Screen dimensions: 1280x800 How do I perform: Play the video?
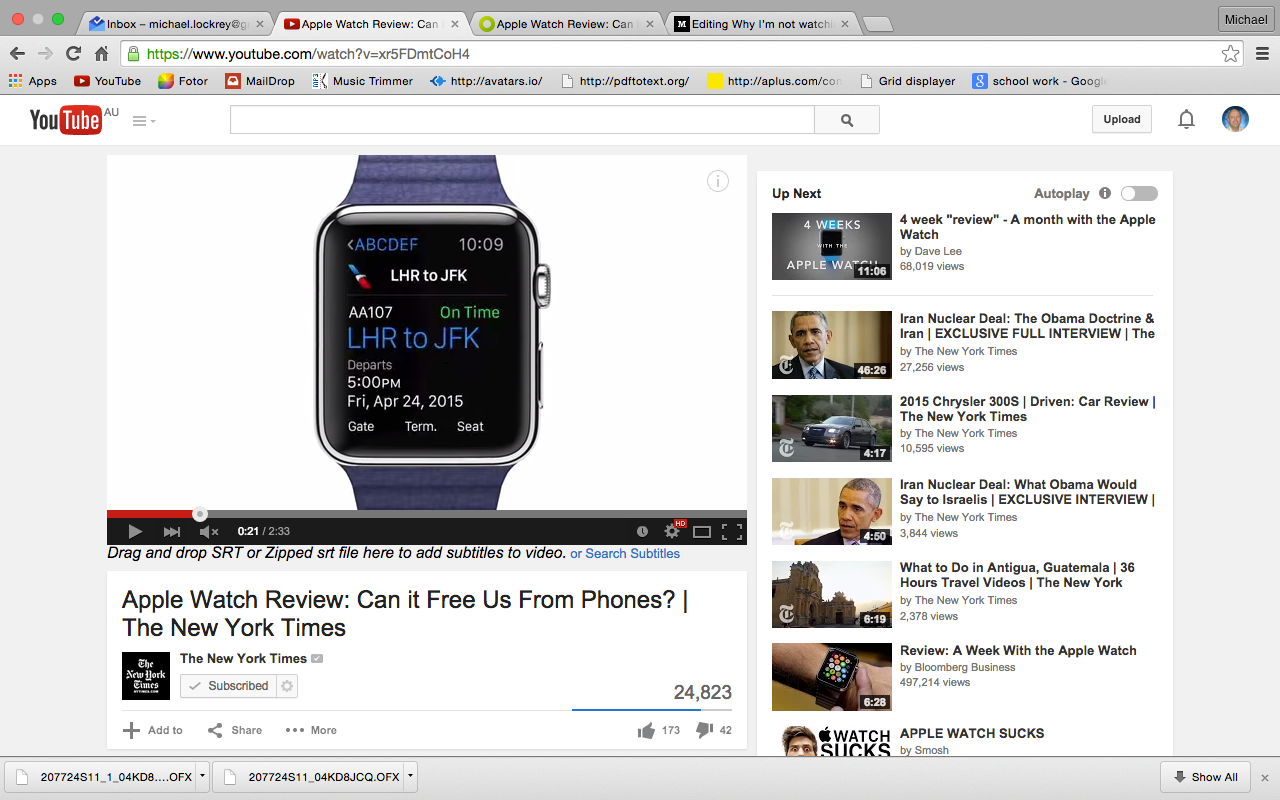135,531
